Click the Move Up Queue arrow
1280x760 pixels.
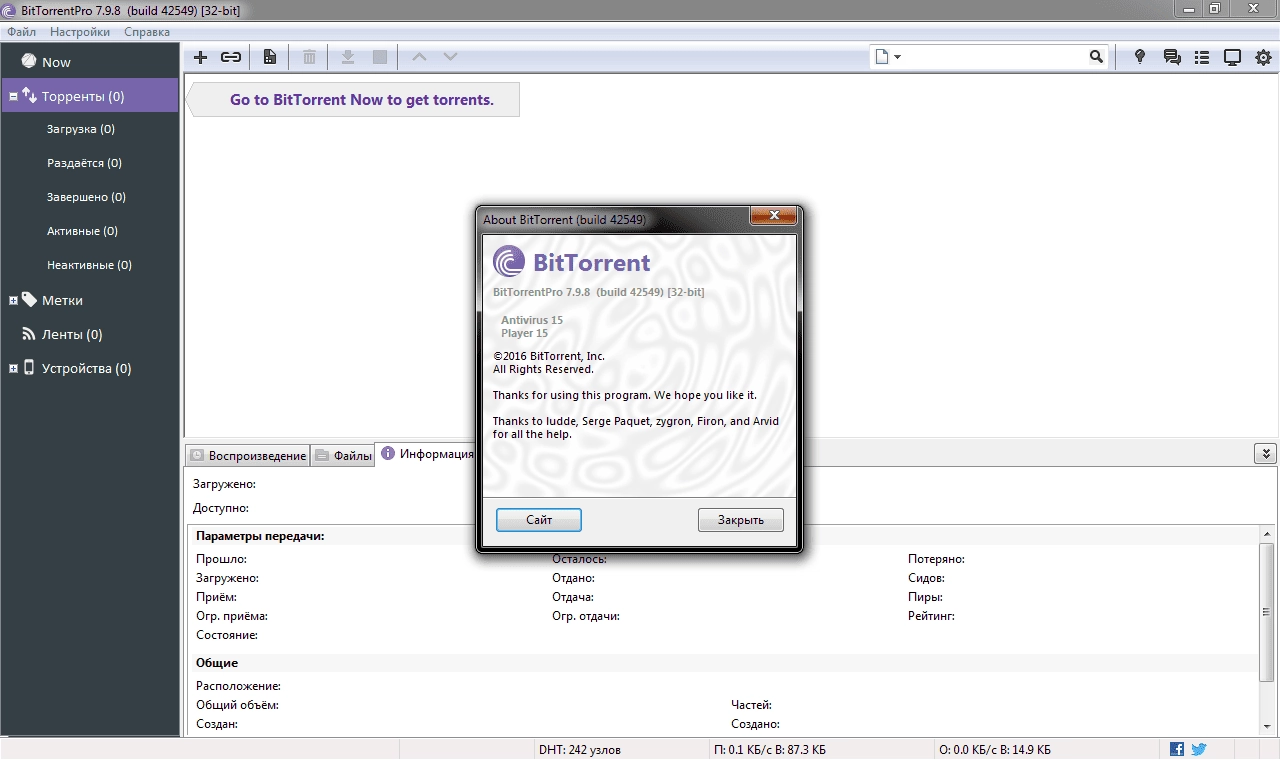pos(420,57)
